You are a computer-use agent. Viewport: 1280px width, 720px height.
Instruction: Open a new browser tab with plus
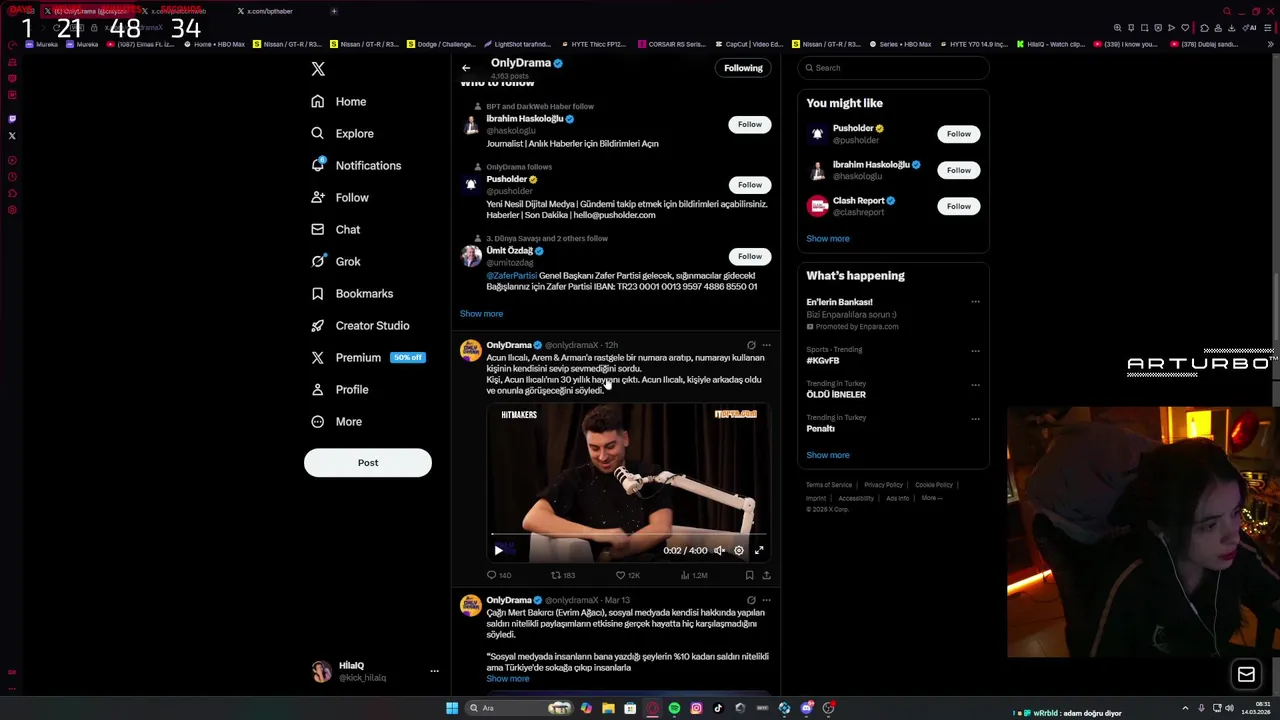[334, 11]
